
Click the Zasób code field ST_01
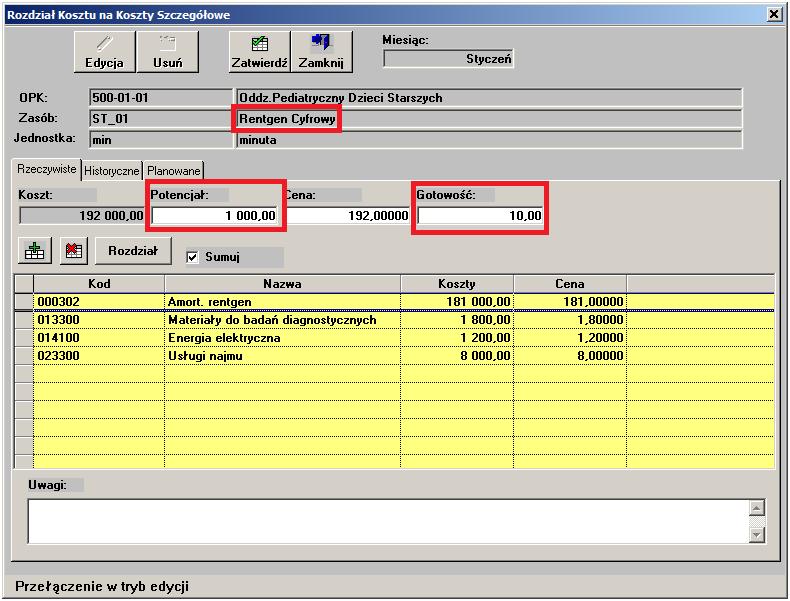click(161, 119)
